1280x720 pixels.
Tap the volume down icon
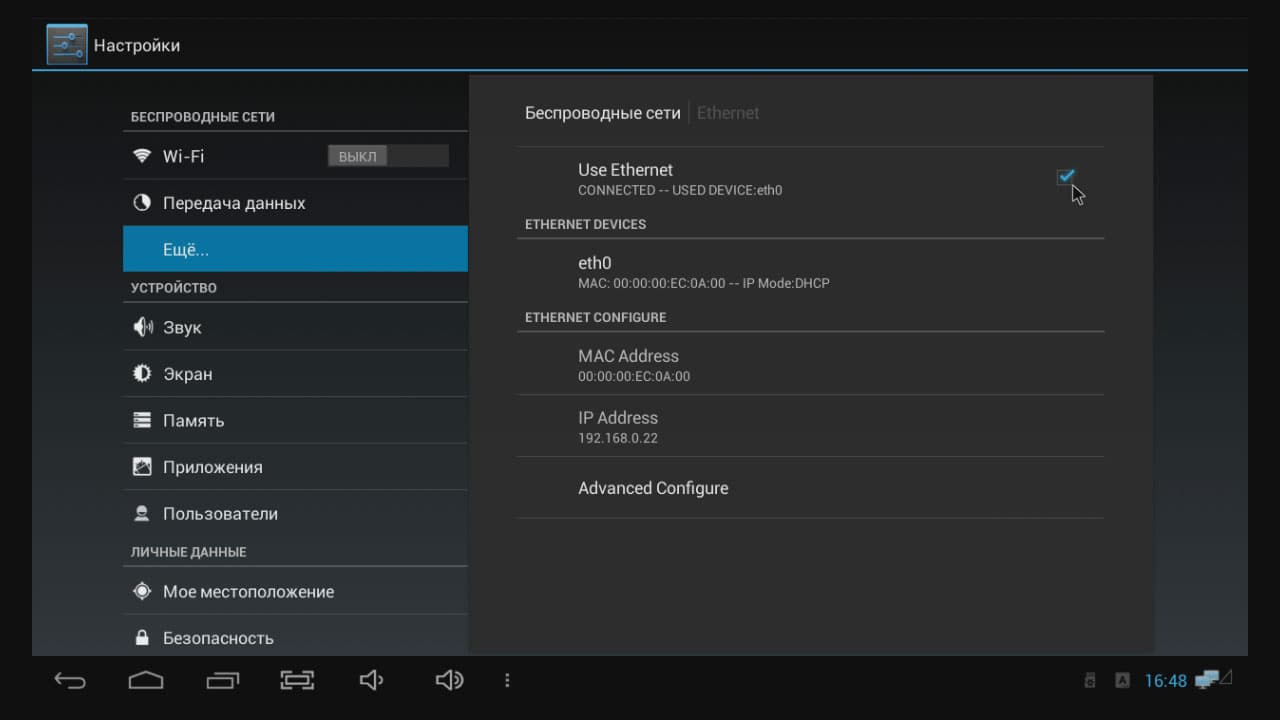[x=371, y=680]
